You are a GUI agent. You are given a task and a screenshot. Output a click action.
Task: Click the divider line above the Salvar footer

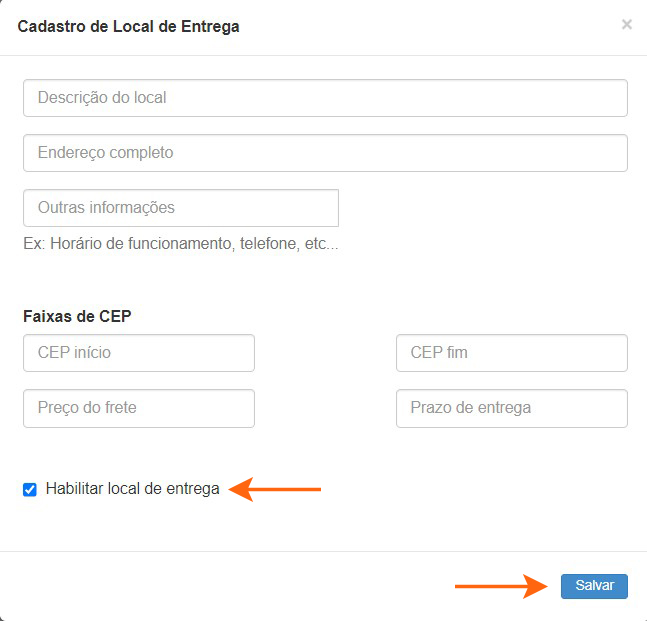click(x=323, y=551)
